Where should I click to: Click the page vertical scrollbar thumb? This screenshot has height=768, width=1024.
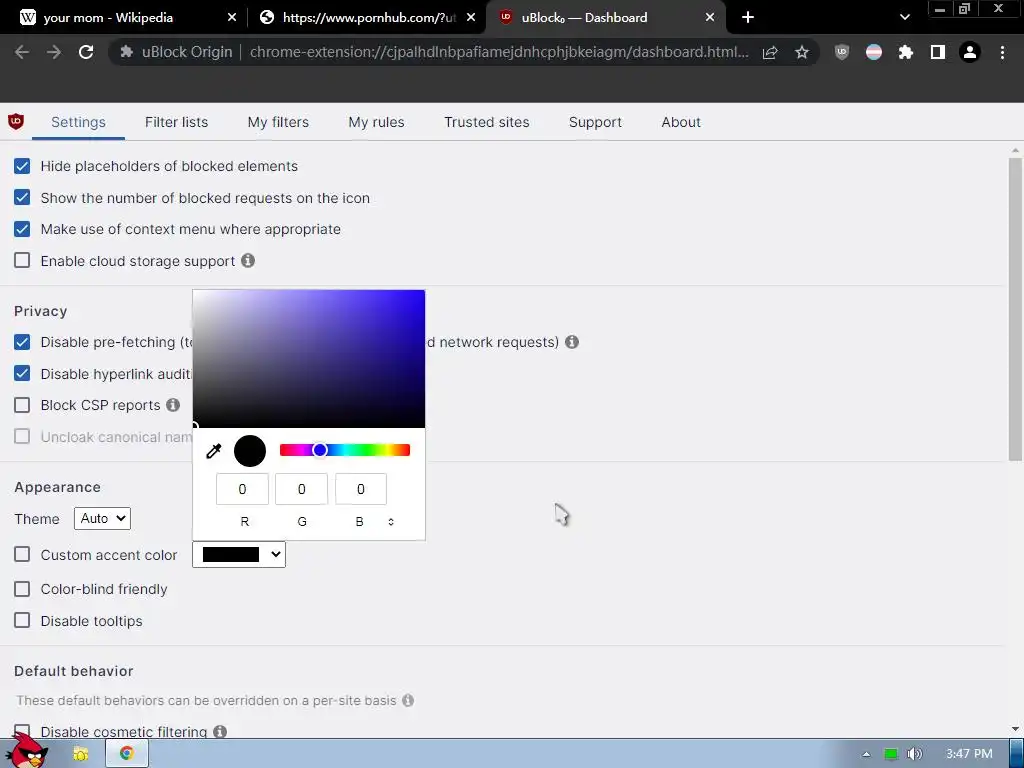1015,308
